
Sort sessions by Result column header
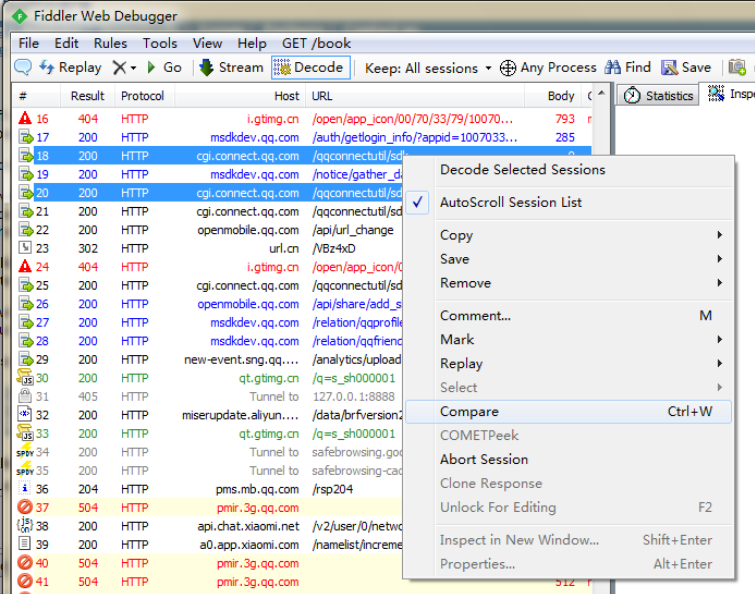pos(87,96)
